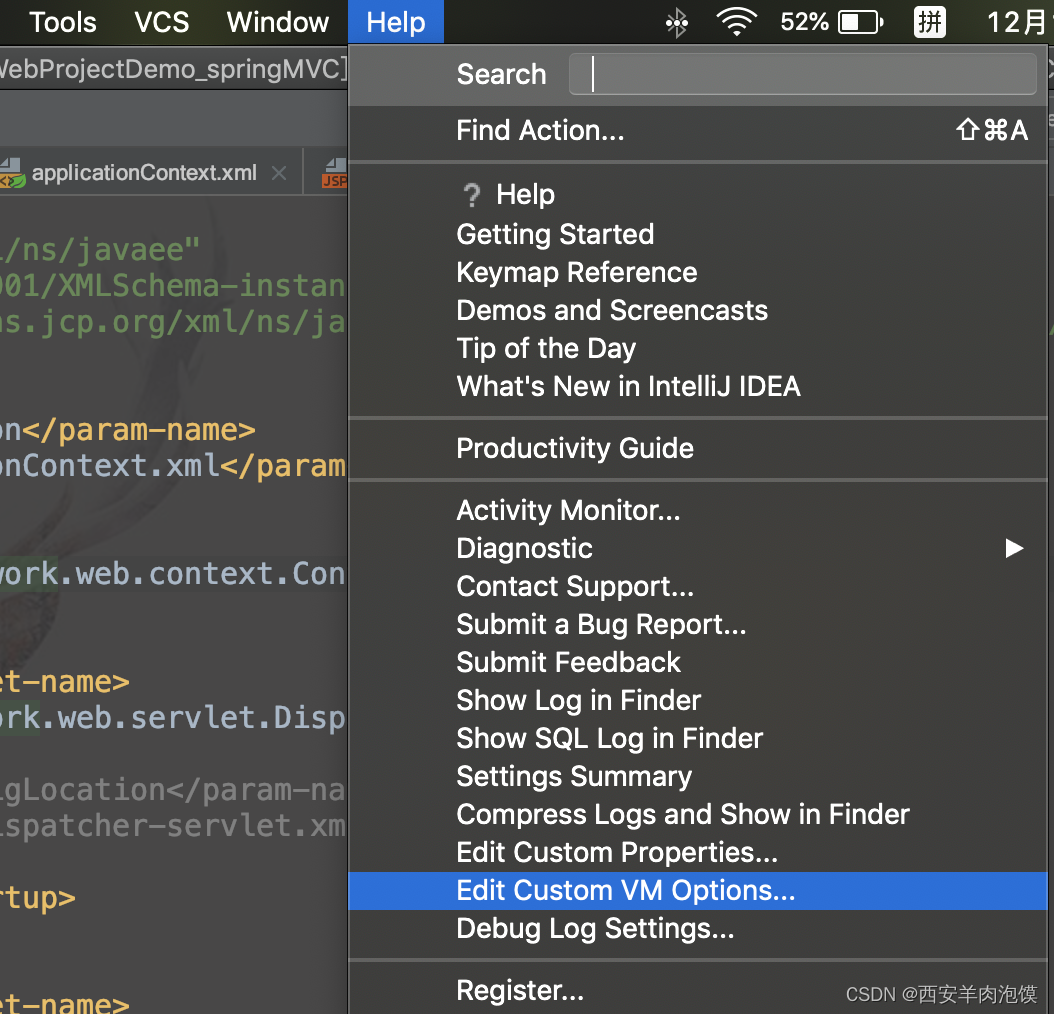Image resolution: width=1054 pixels, height=1014 pixels.
Task: Close the open Help menu
Action: (x=395, y=22)
